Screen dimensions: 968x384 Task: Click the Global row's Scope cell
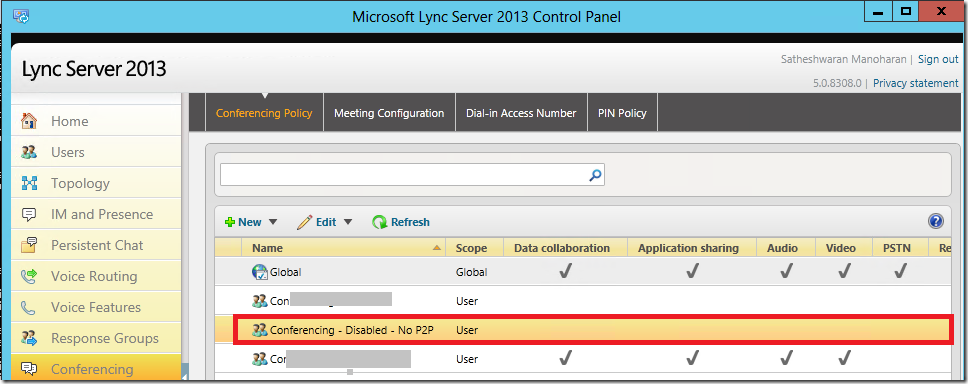tap(471, 272)
